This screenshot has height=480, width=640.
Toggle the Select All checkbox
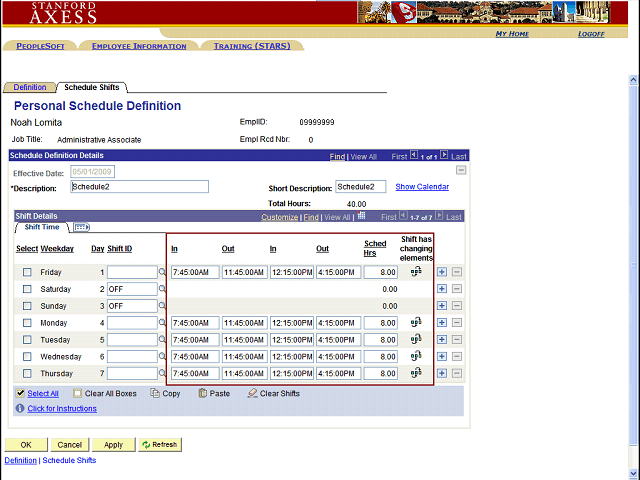pos(21,393)
